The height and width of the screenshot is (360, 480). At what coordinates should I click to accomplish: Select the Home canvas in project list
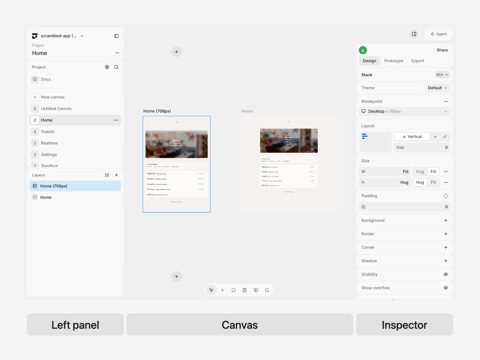click(75, 120)
